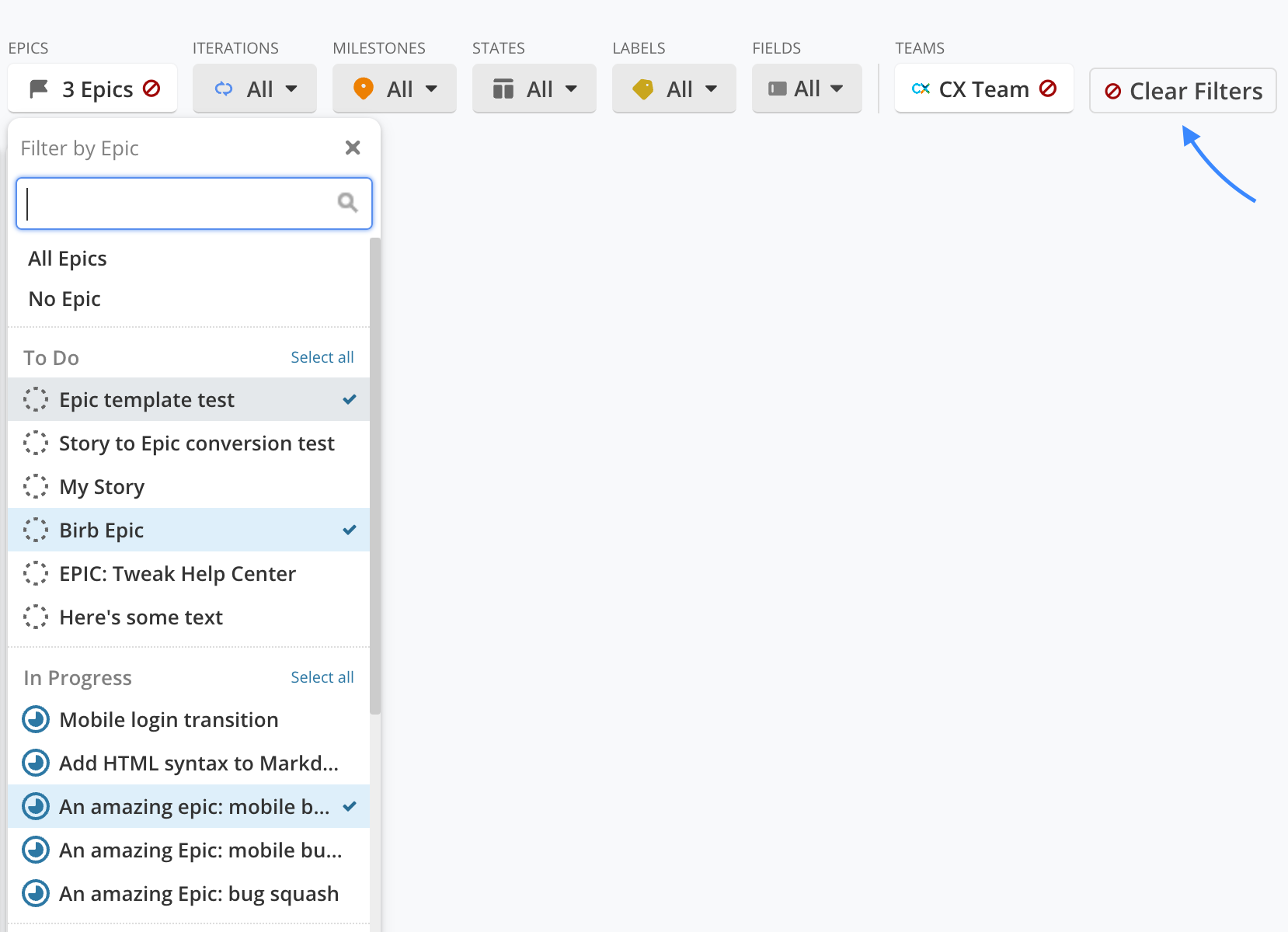
Task: Open the Fields filter dropdown
Action: (807, 89)
